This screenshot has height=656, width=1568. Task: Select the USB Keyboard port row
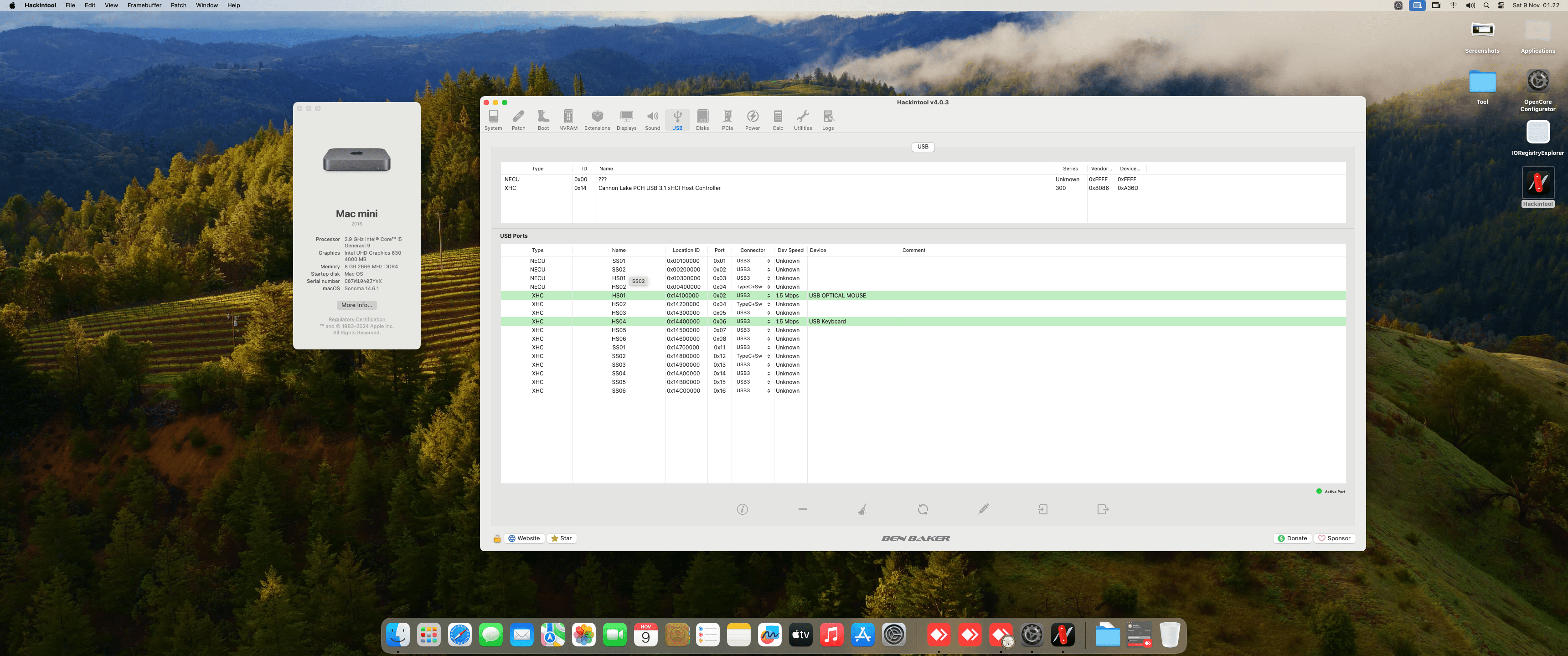click(x=923, y=322)
